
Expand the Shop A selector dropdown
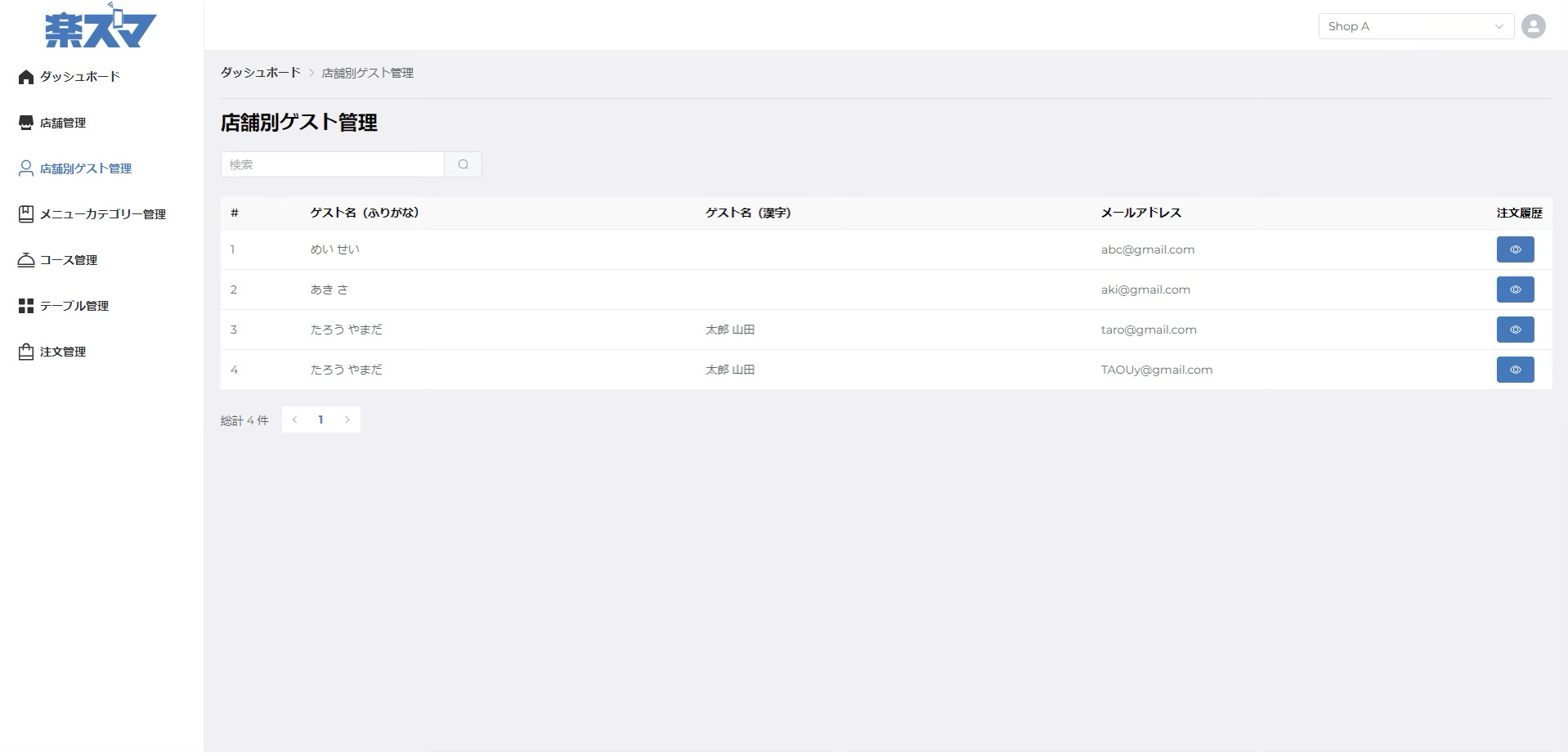1415,26
